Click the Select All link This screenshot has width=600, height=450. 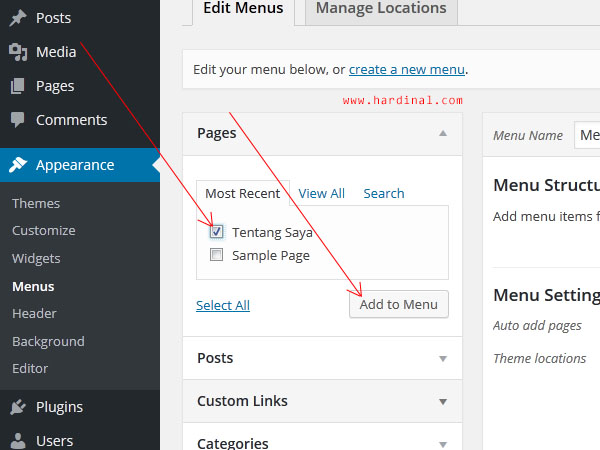tap(223, 306)
